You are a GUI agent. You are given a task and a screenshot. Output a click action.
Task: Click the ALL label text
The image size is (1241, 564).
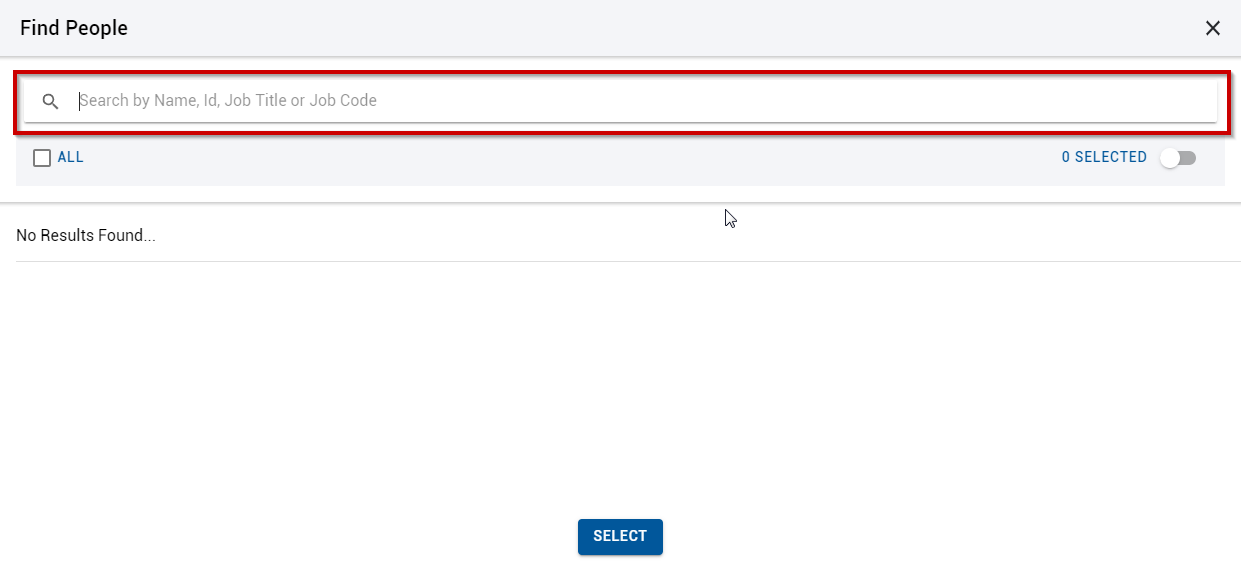[x=71, y=157]
